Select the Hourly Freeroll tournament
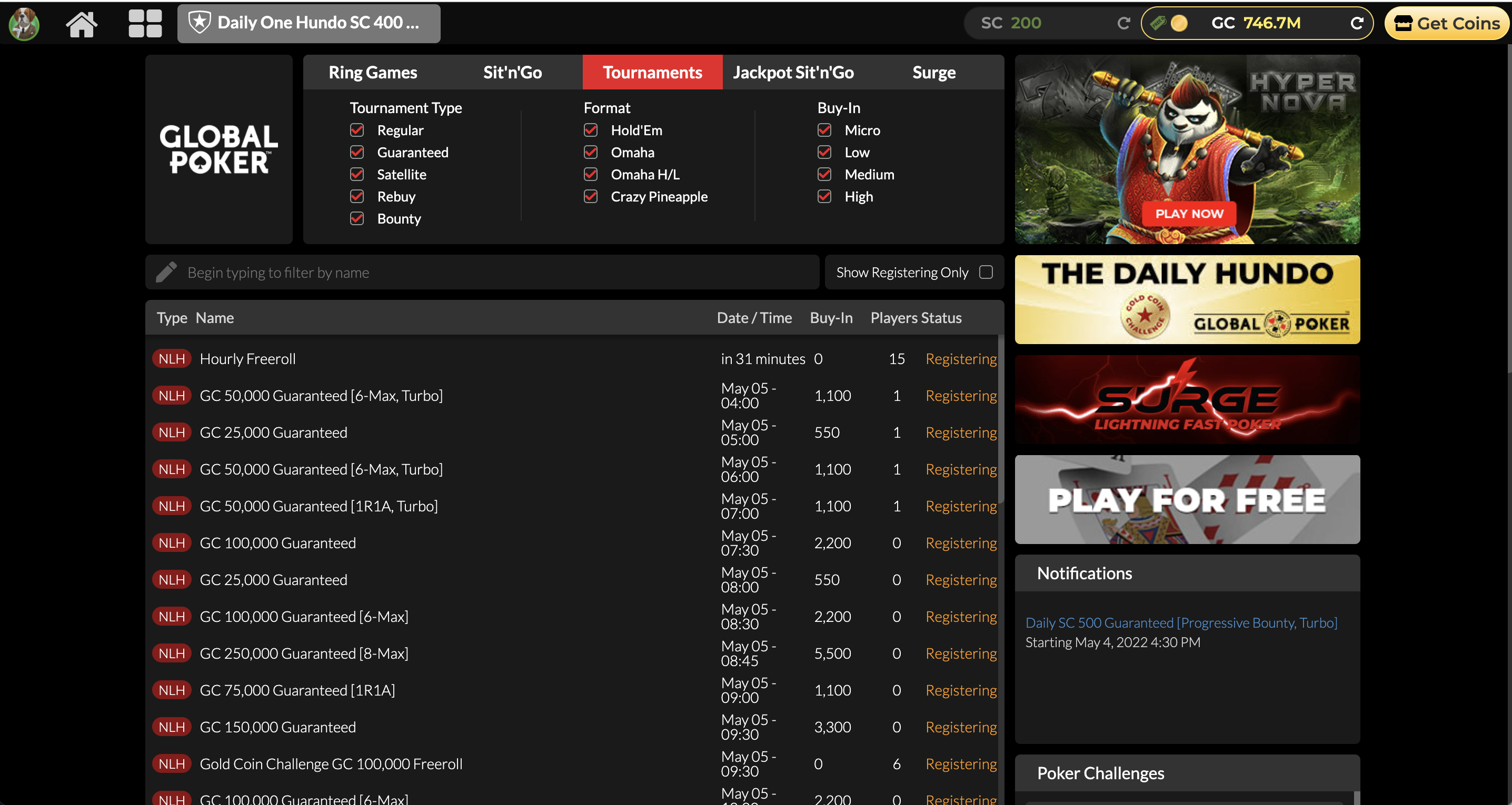Screen dimensions: 1512x805 coord(572,358)
